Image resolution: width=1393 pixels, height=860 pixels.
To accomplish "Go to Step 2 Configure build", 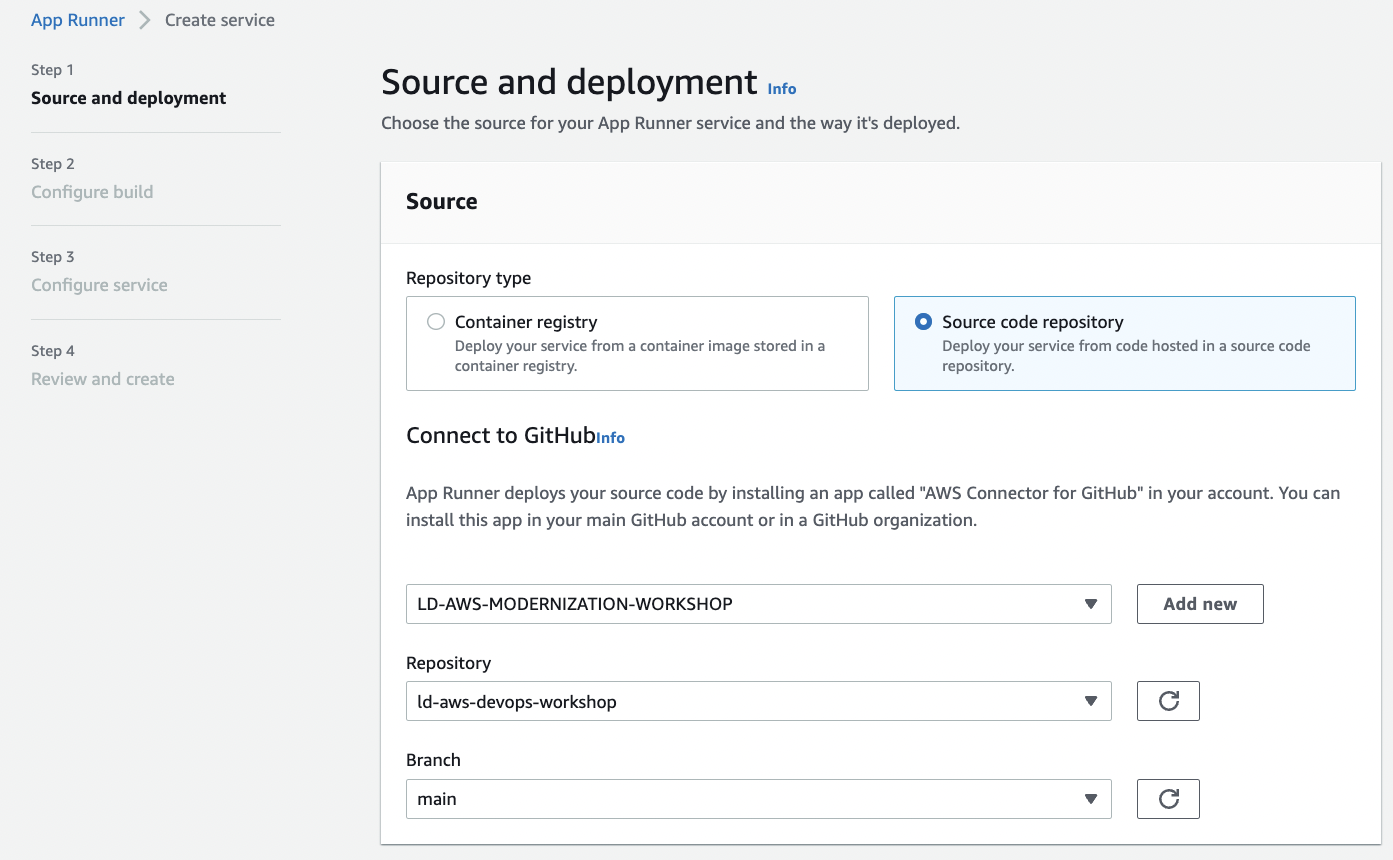I will coord(92,192).
